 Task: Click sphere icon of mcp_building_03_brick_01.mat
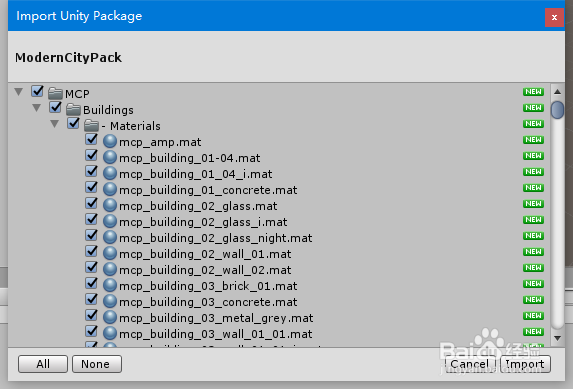(110, 286)
